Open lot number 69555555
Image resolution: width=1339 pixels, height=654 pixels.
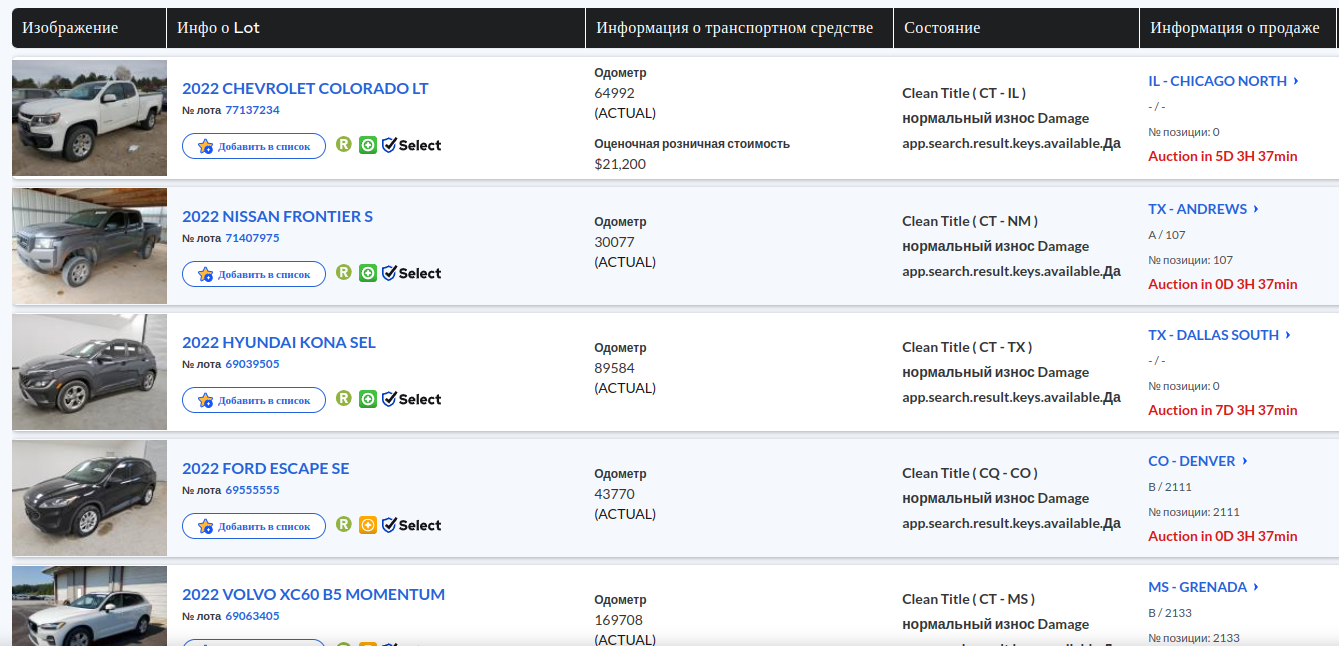tap(252, 490)
